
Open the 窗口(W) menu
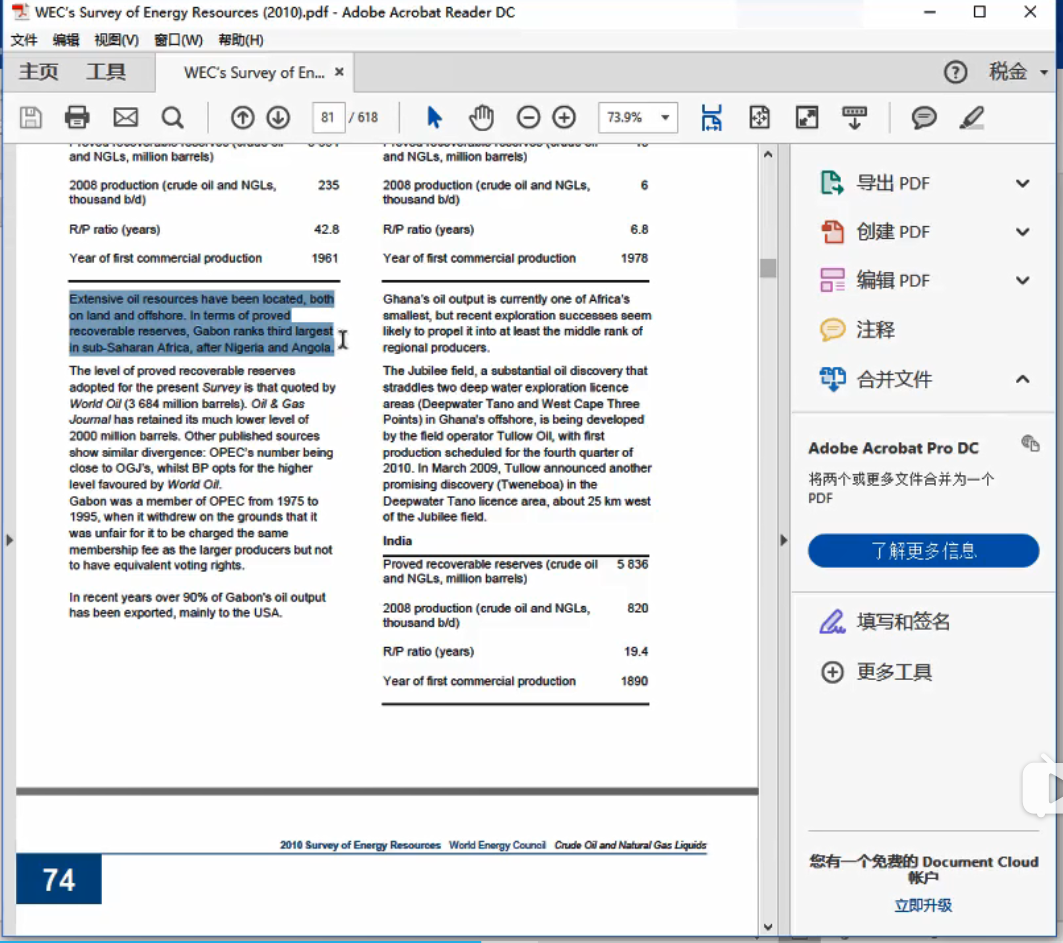(178, 40)
